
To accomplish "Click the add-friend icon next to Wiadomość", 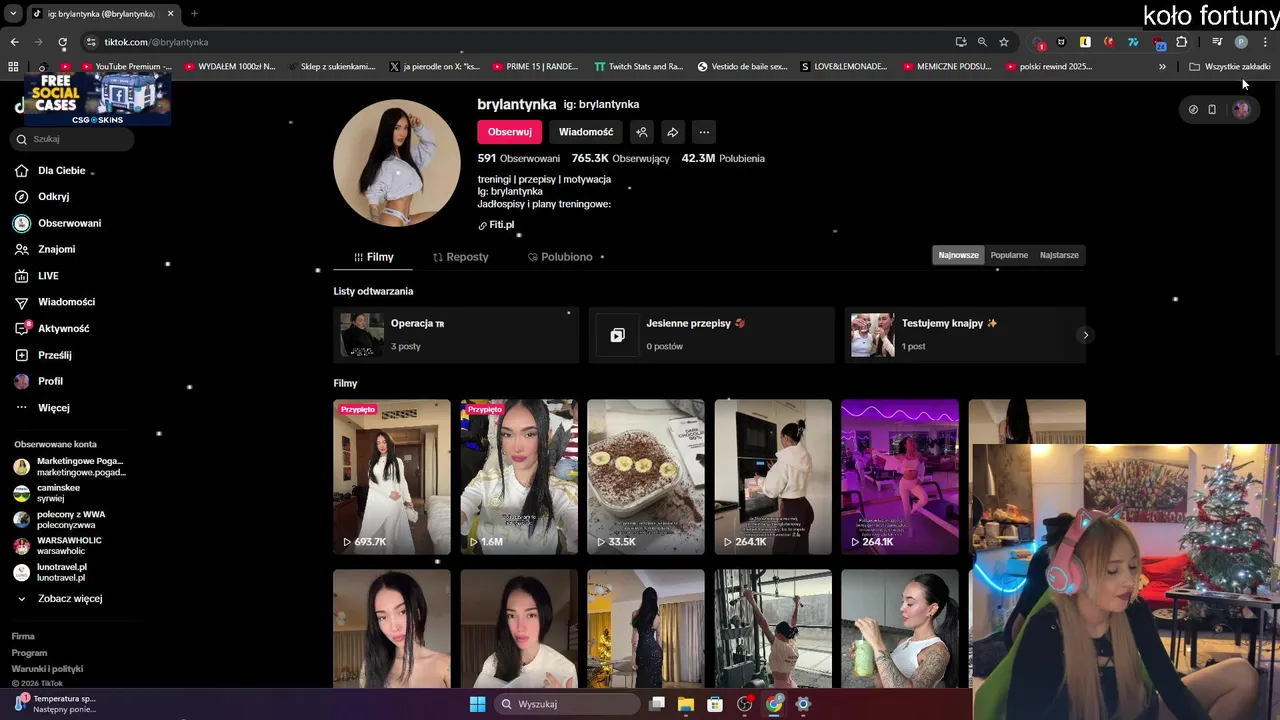I will tap(642, 132).
